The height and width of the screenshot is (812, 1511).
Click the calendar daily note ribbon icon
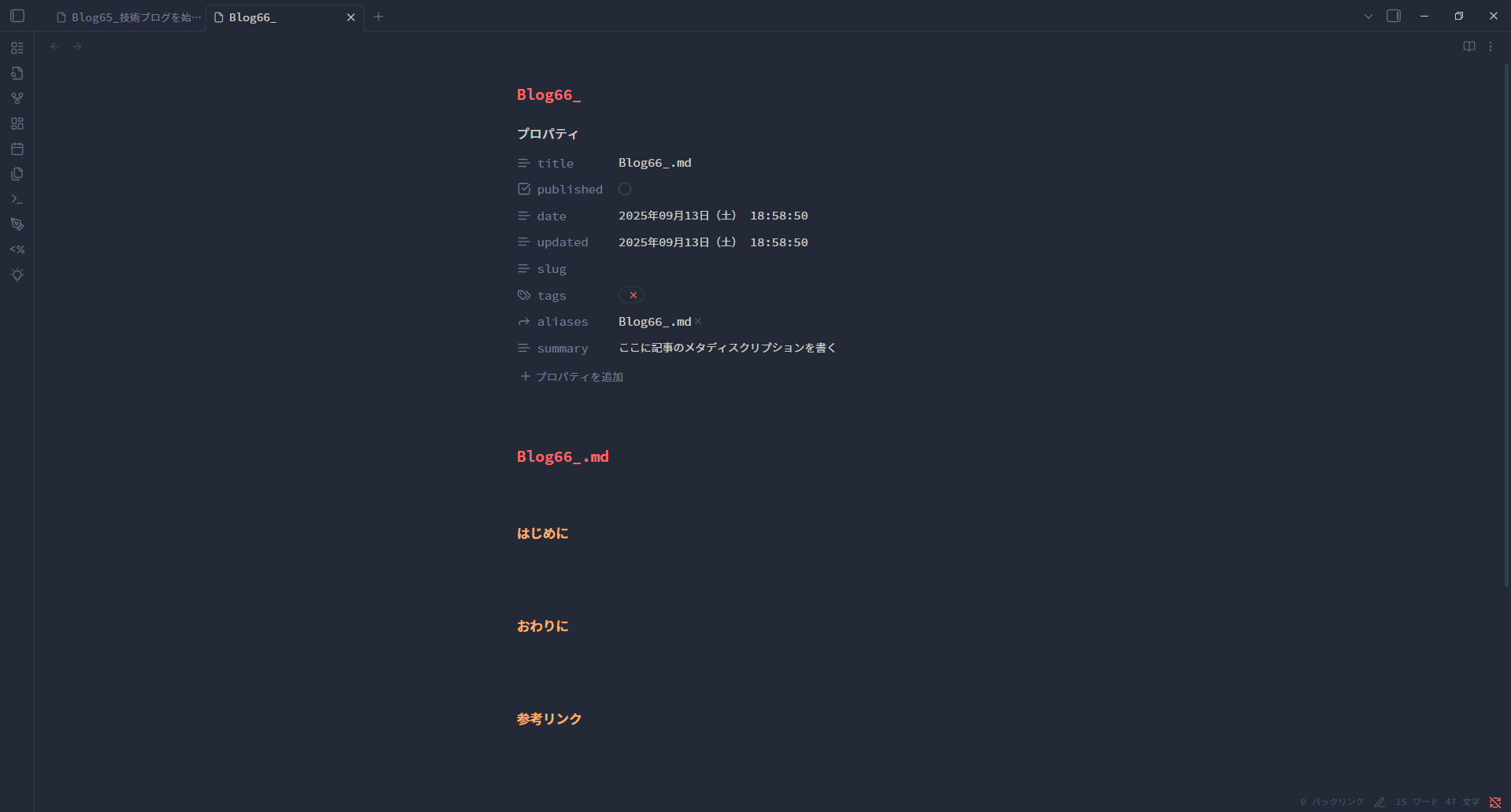(17, 149)
